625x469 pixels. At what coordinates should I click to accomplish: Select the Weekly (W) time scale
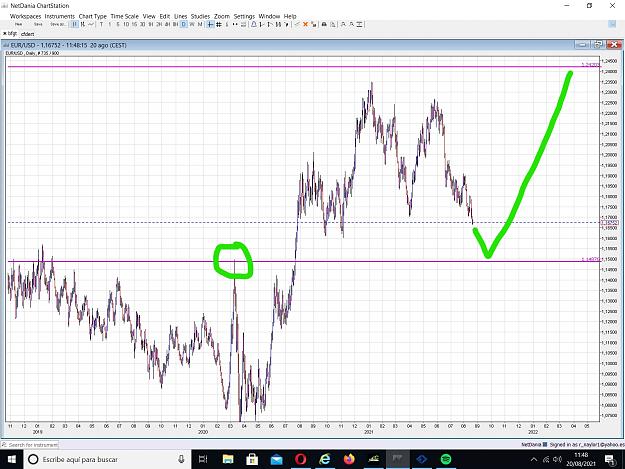tap(192, 24)
